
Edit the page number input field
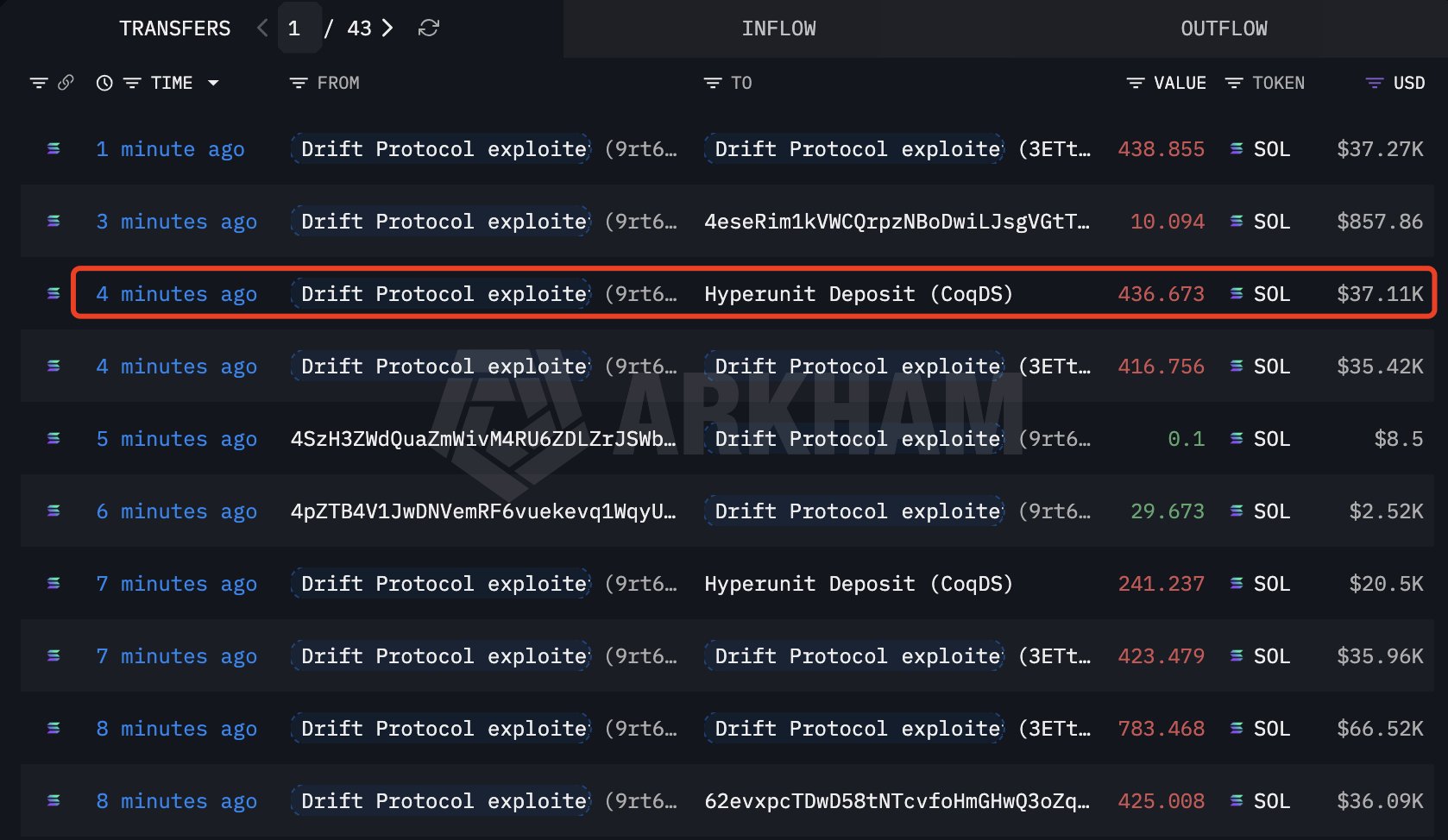pyautogui.click(x=296, y=28)
